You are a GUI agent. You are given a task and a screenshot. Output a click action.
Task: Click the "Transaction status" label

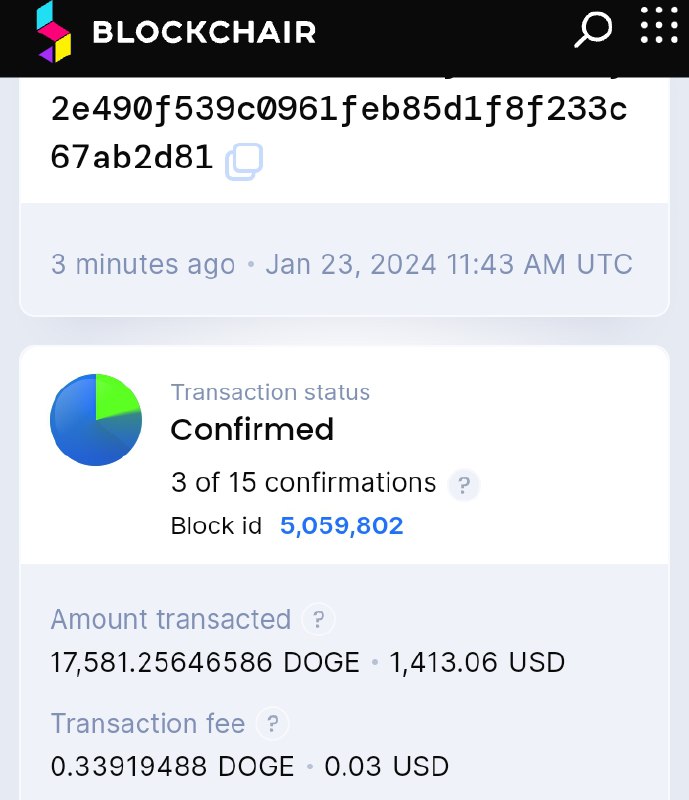coord(270,392)
